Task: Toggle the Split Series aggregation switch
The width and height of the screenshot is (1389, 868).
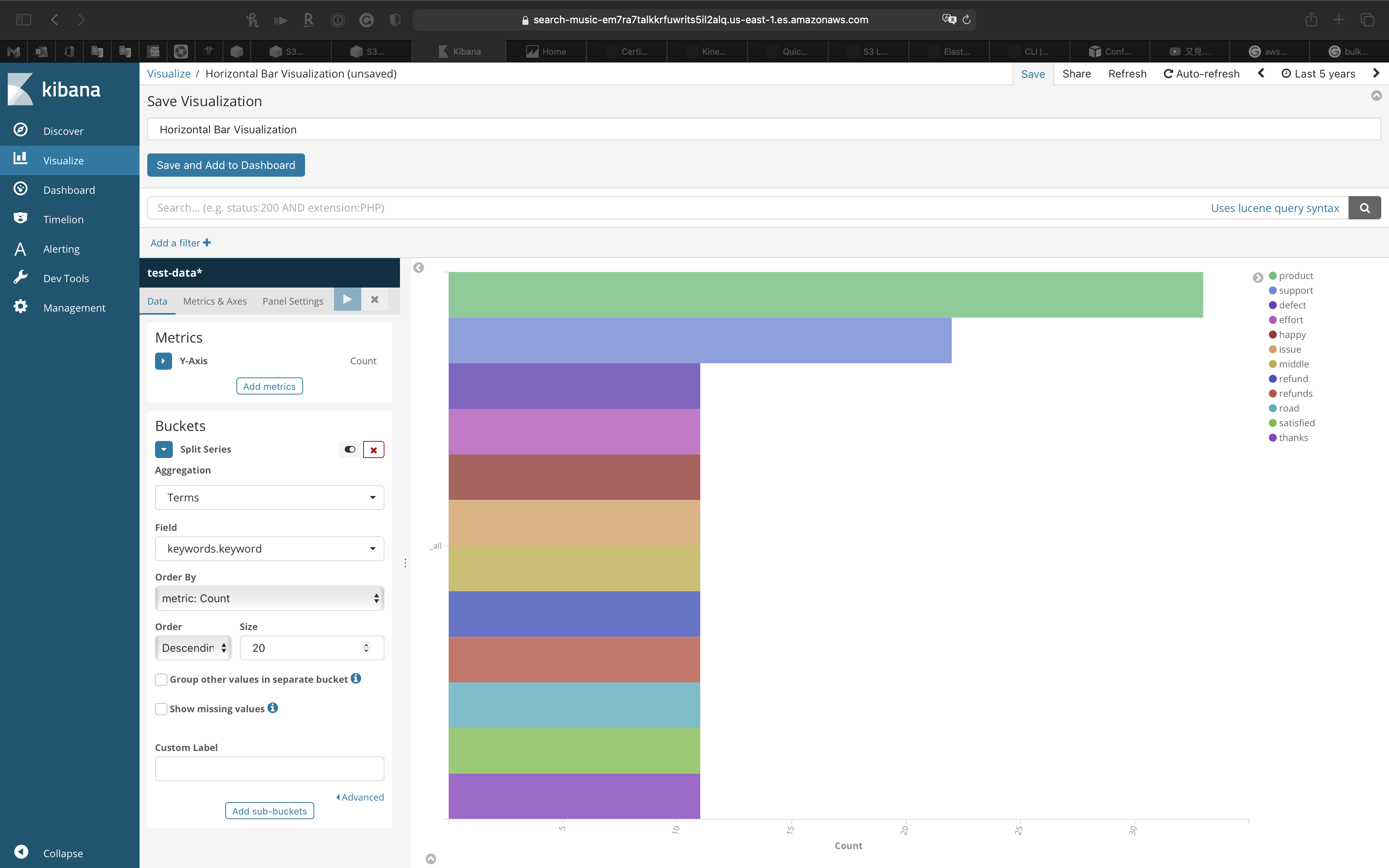Action: coord(350,449)
